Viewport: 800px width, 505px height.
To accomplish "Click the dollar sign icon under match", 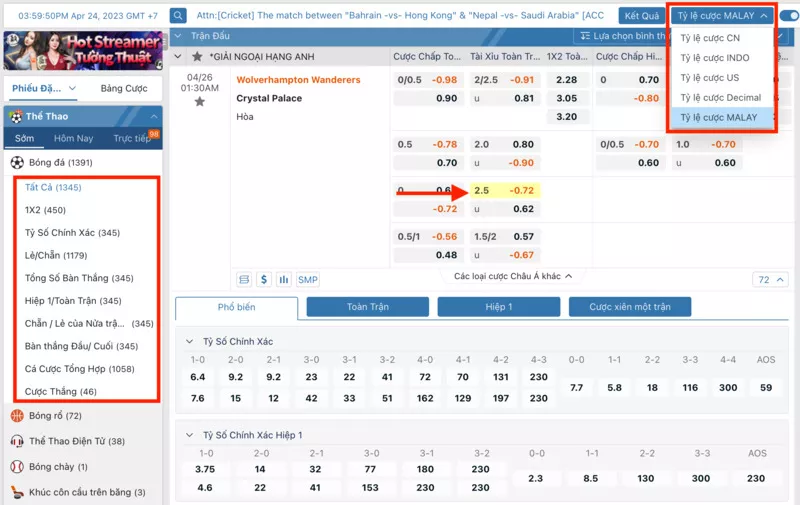I will [x=264, y=280].
